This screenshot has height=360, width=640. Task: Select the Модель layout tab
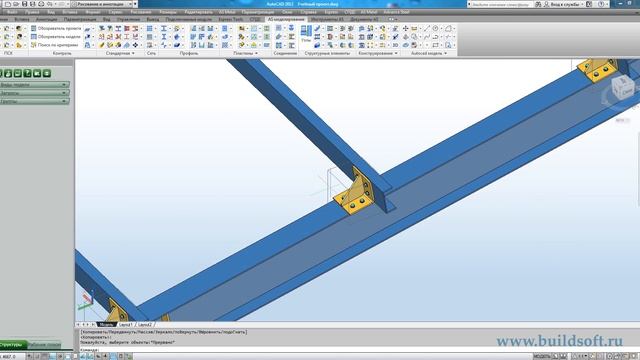coord(107,324)
